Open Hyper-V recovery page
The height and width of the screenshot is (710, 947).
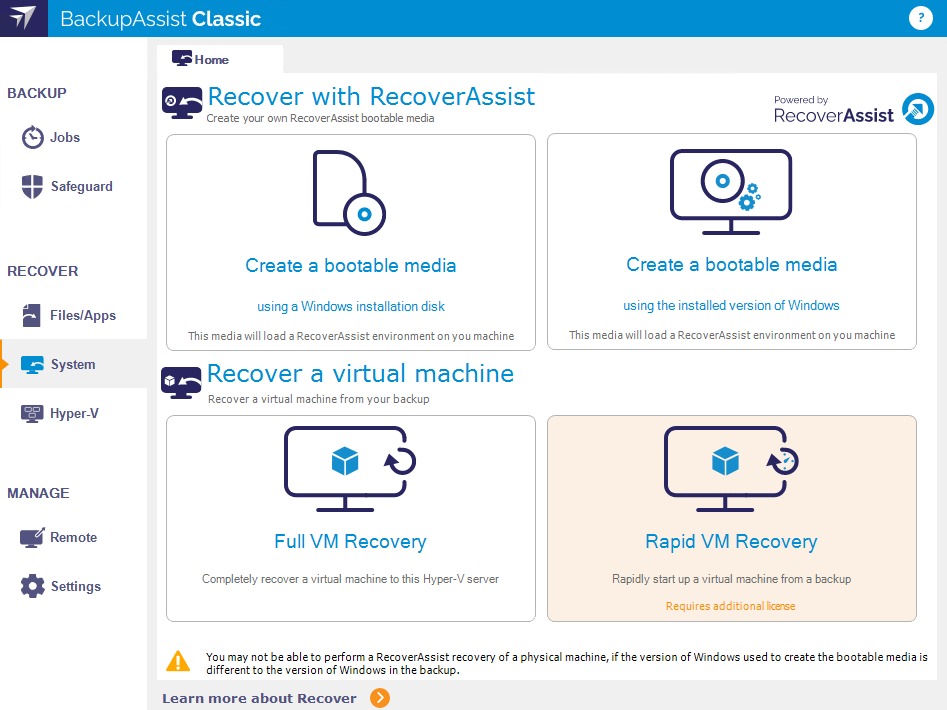click(x=74, y=414)
